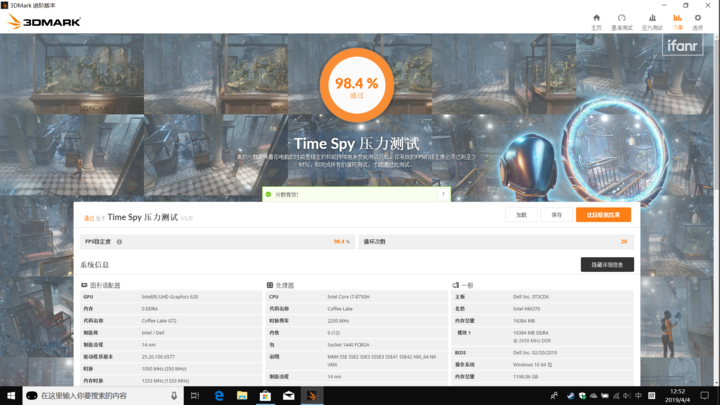Go to the 3DMark home tab

point(596,22)
